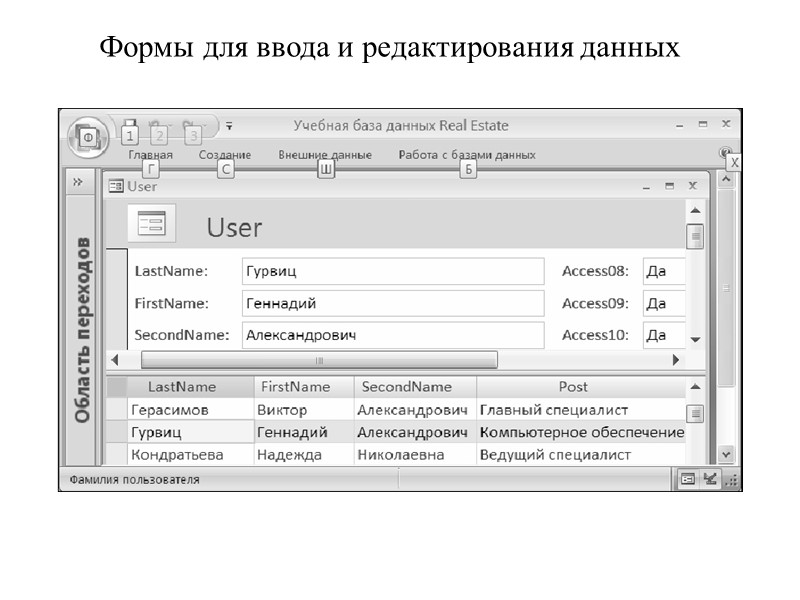Viewport: 800px width, 600px height.
Task: Click the horizontal scrollbar thumb
Action: pos(319,360)
